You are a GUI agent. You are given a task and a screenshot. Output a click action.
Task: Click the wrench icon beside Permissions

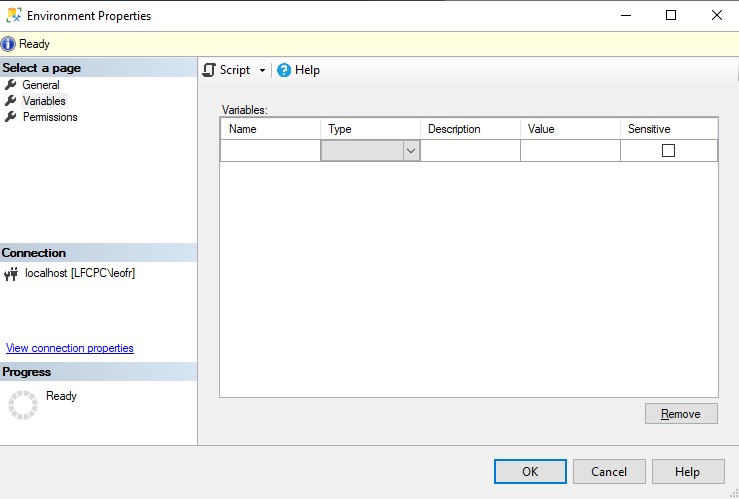(x=11, y=117)
